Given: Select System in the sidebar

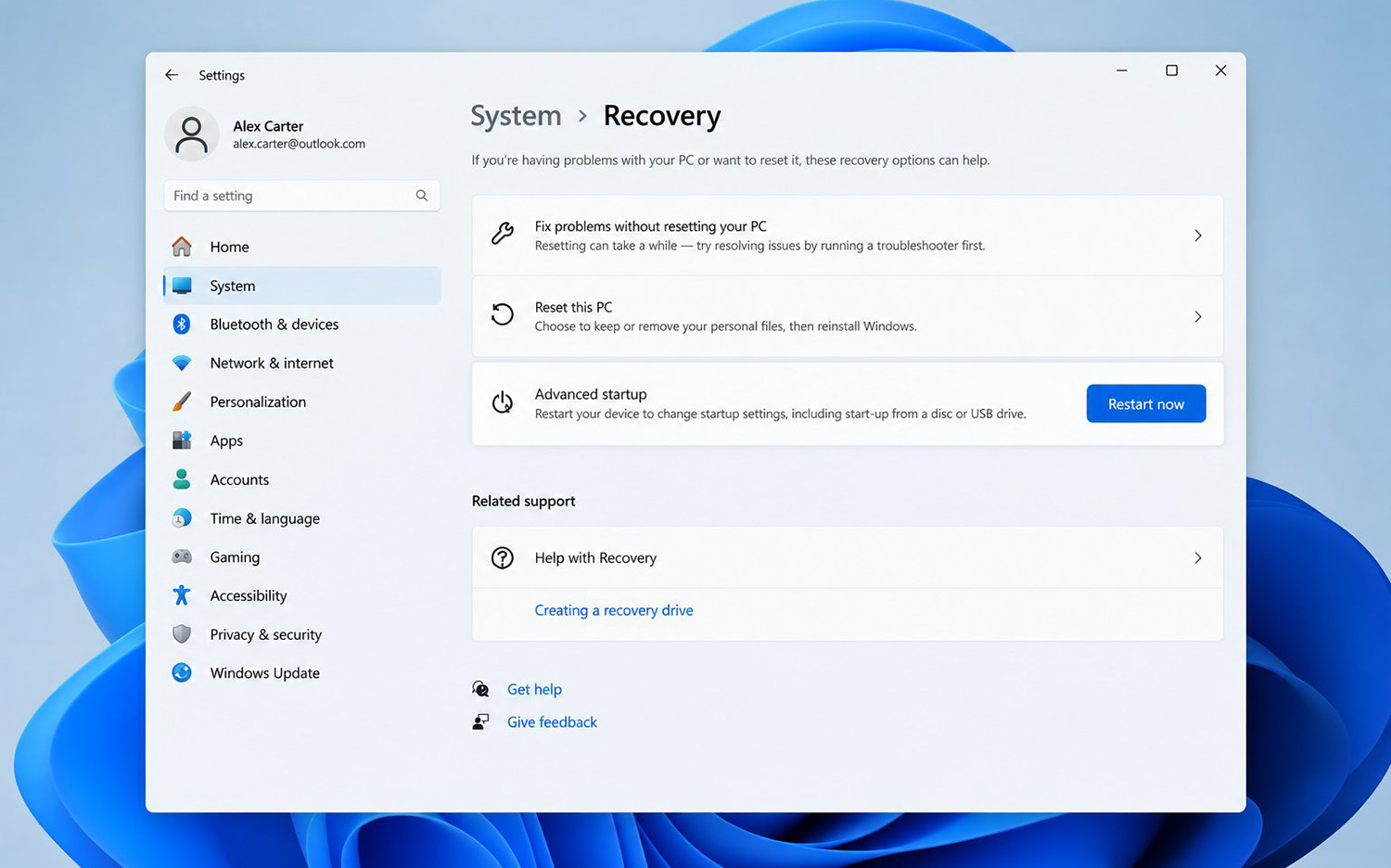Looking at the screenshot, I should coord(302,286).
